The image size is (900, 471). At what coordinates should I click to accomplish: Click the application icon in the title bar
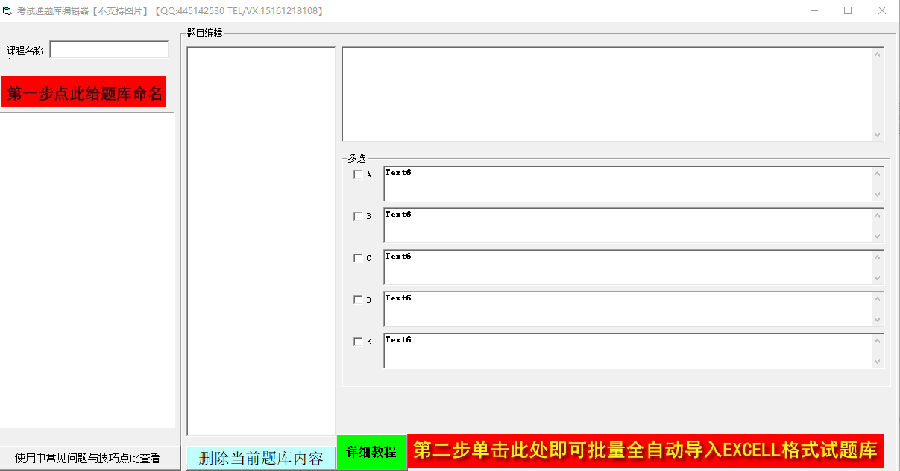pyautogui.click(x=7, y=10)
